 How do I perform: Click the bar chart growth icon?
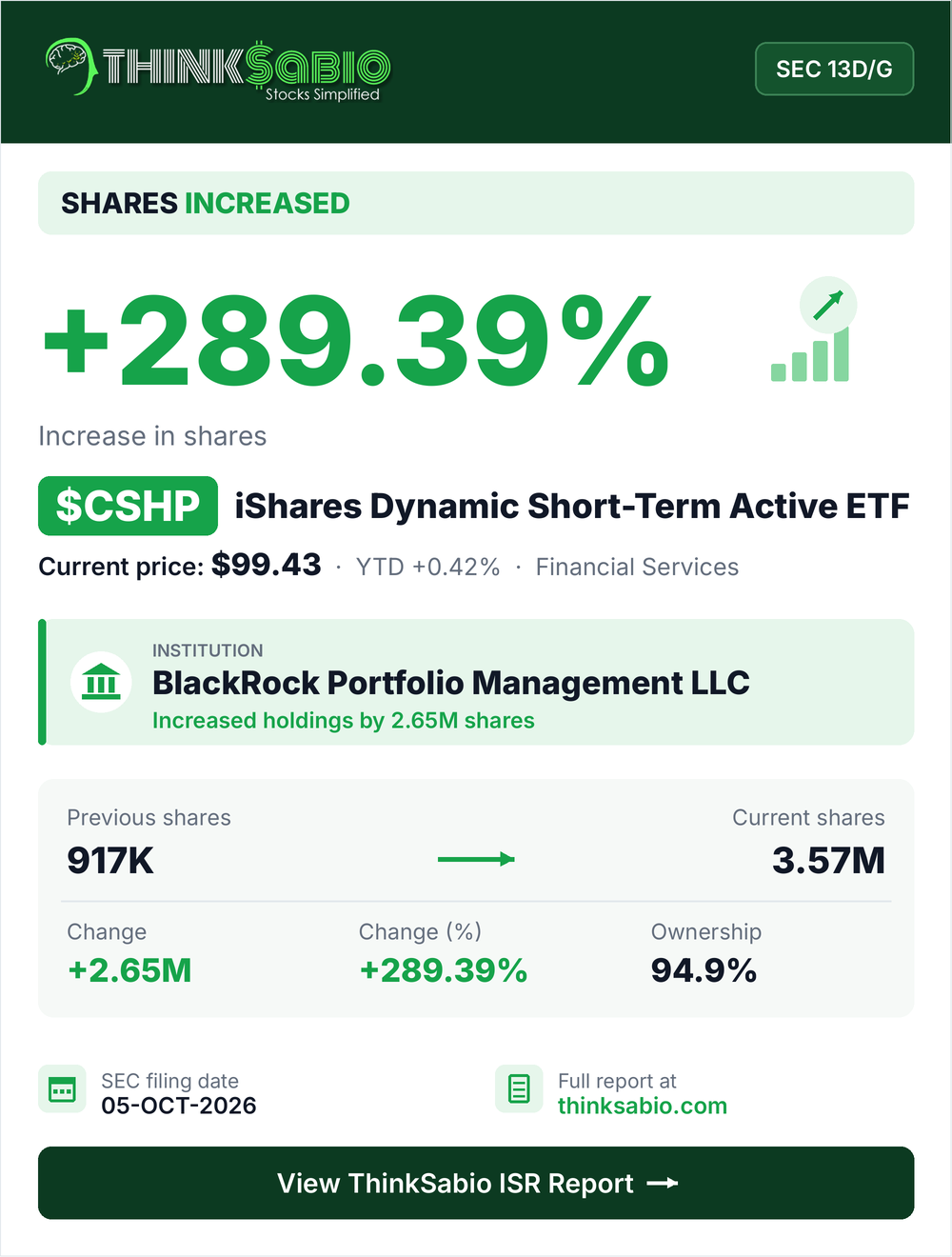[810, 354]
